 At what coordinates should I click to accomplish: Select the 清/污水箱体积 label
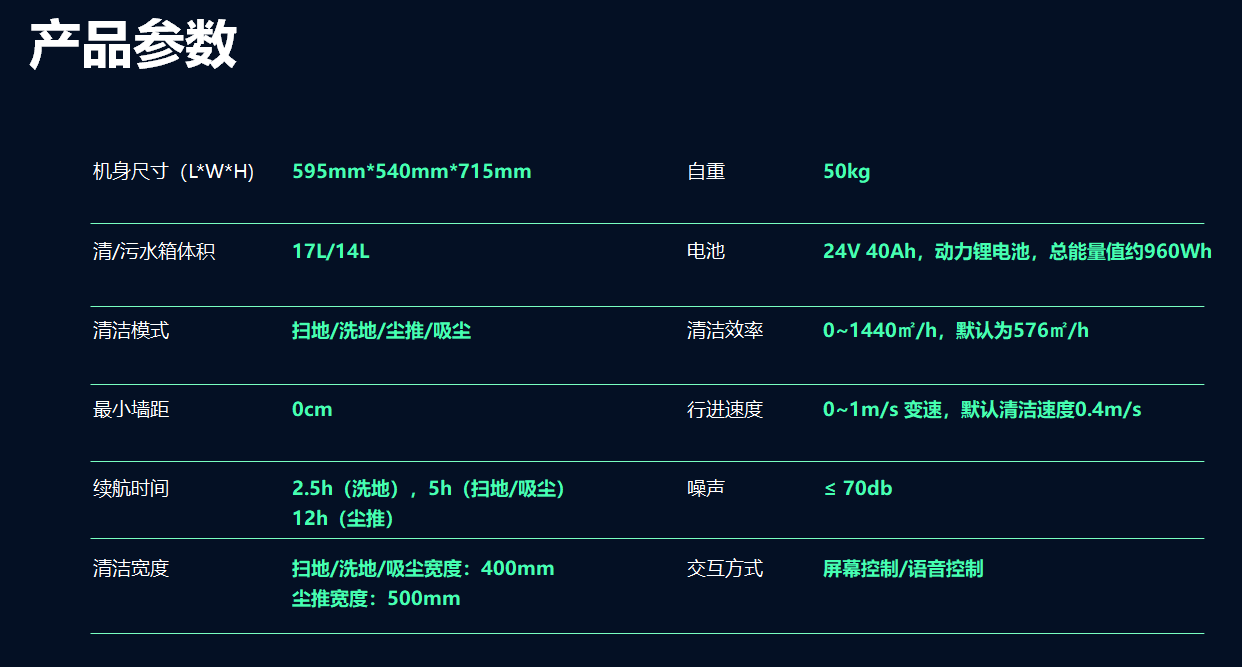coord(154,252)
